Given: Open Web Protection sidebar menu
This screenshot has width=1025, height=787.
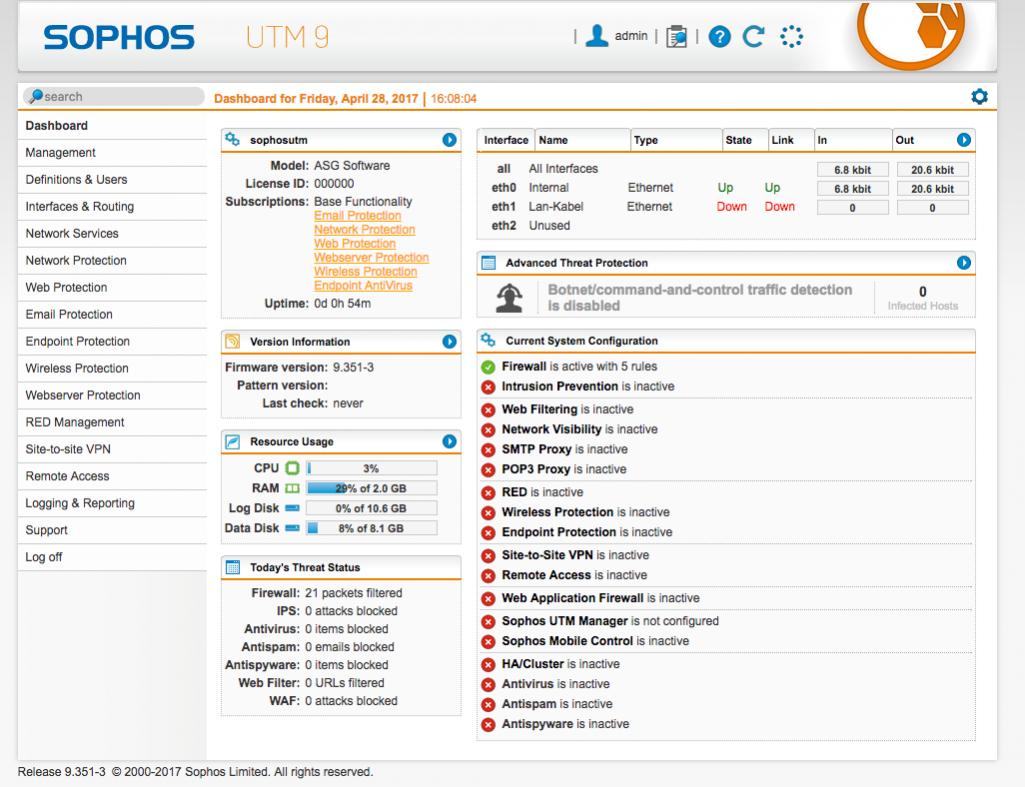Looking at the screenshot, I should tap(112, 287).
